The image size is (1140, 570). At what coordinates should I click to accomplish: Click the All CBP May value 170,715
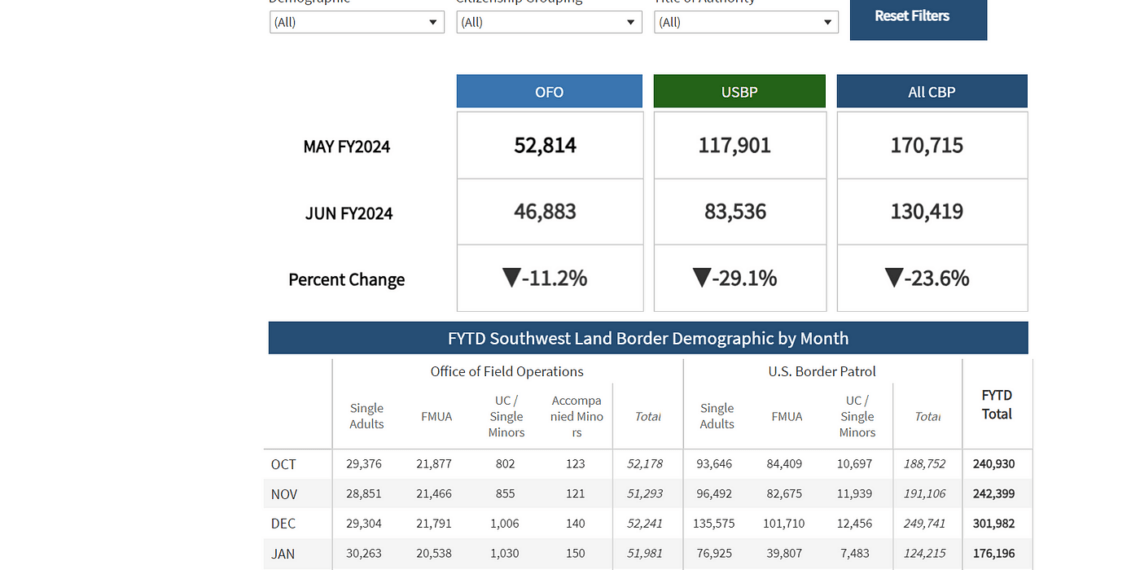point(927,145)
